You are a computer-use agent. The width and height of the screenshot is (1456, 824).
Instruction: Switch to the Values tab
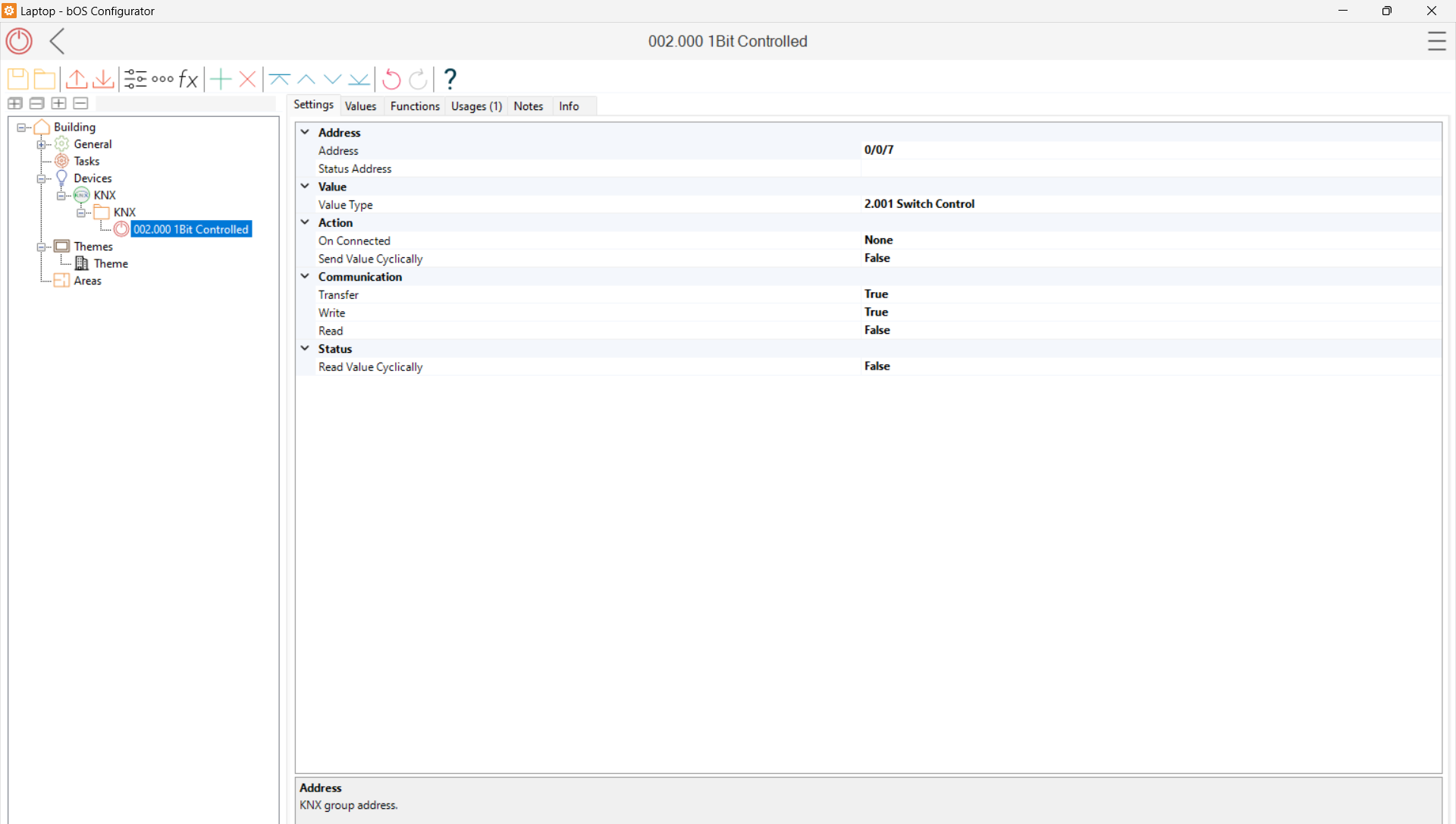pos(360,106)
